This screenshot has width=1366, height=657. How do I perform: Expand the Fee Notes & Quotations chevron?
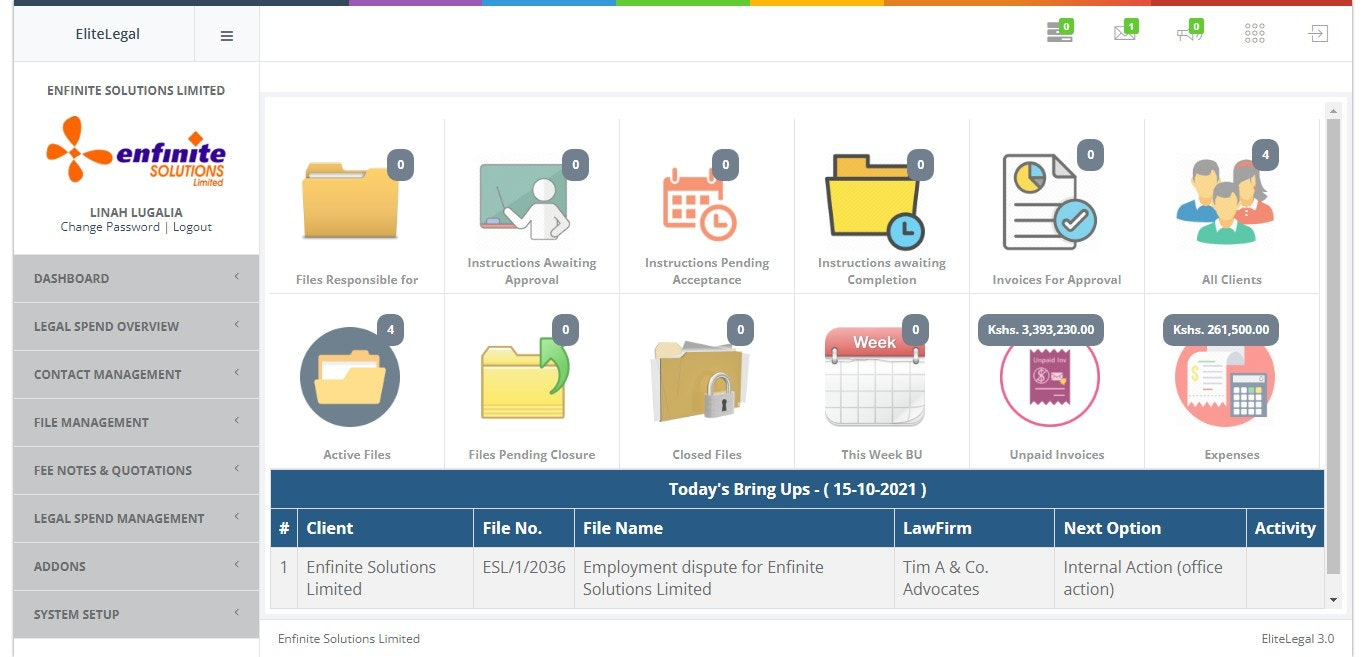[x=237, y=469]
